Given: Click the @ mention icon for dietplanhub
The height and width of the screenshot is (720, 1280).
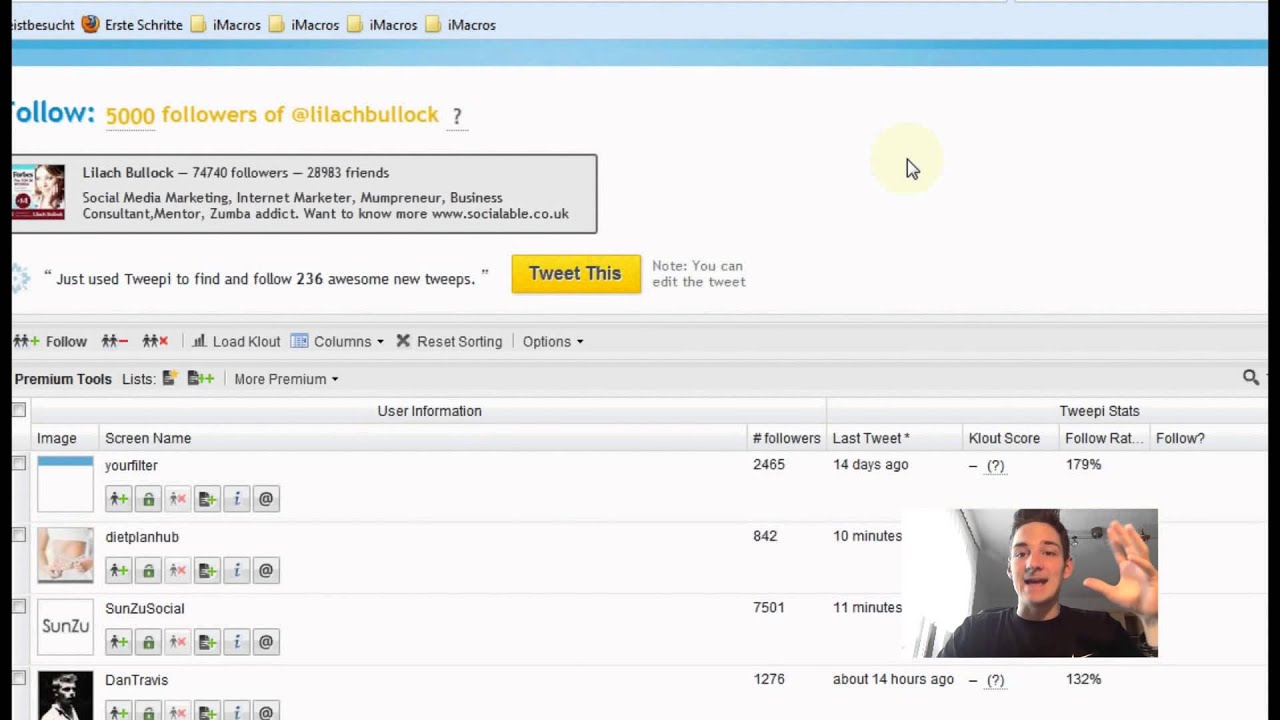Looking at the screenshot, I should tap(266, 571).
